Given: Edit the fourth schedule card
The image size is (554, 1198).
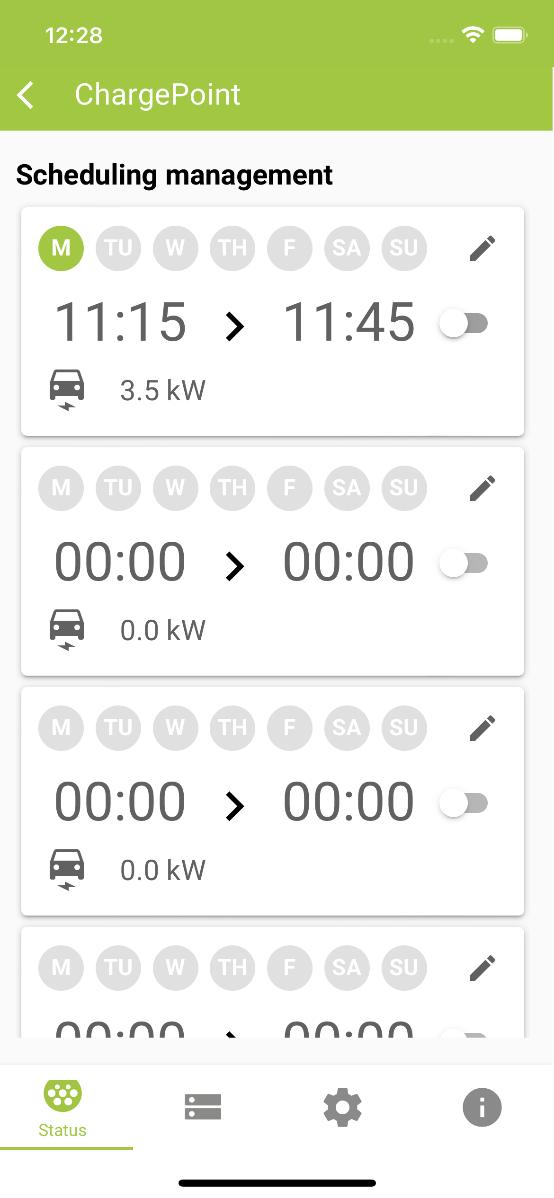Looking at the screenshot, I should click(x=482, y=967).
